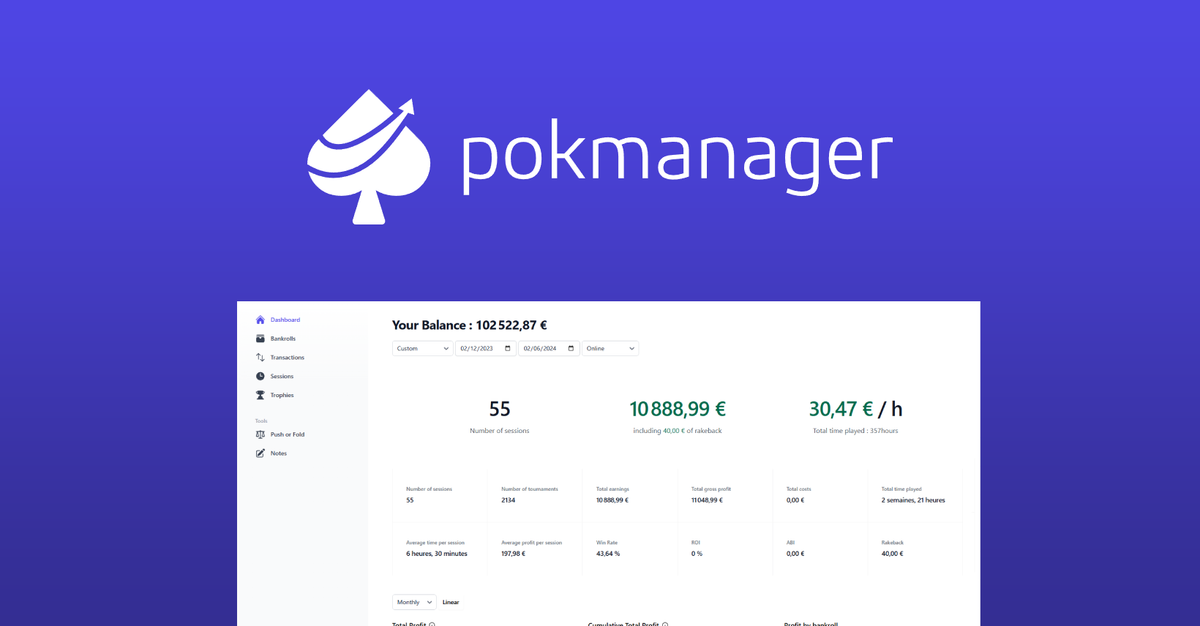
Task: Click the Total gross profit value 11 048,99 €
Action: (x=706, y=500)
